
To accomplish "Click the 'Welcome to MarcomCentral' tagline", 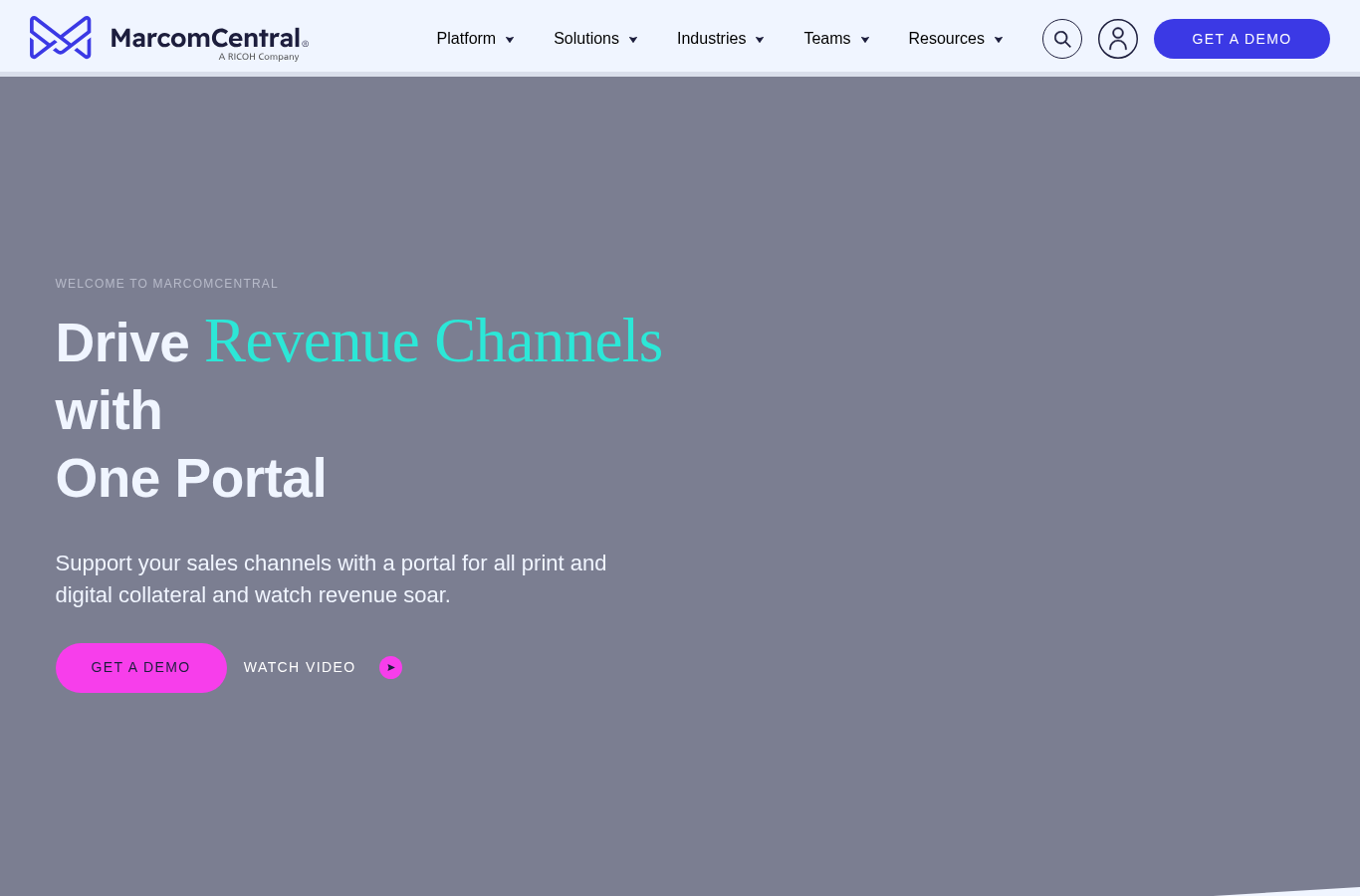I will coord(167,284).
